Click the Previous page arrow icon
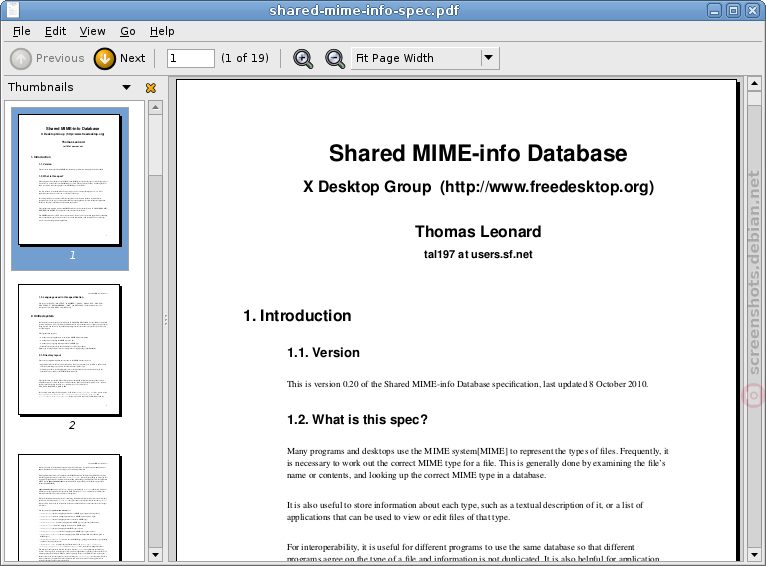Image resolution: width=766 pixels, height=566 pixels. (x=21, y=59)
